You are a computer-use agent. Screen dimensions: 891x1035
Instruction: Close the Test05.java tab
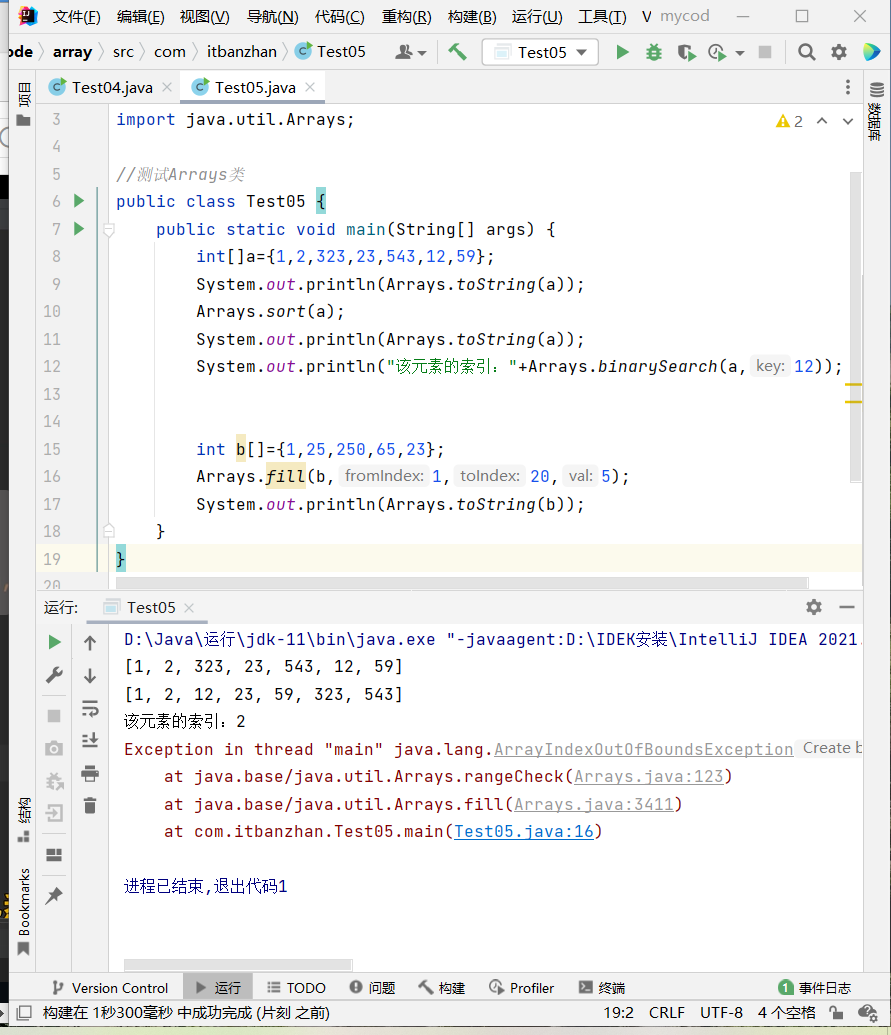coord(310,87)
